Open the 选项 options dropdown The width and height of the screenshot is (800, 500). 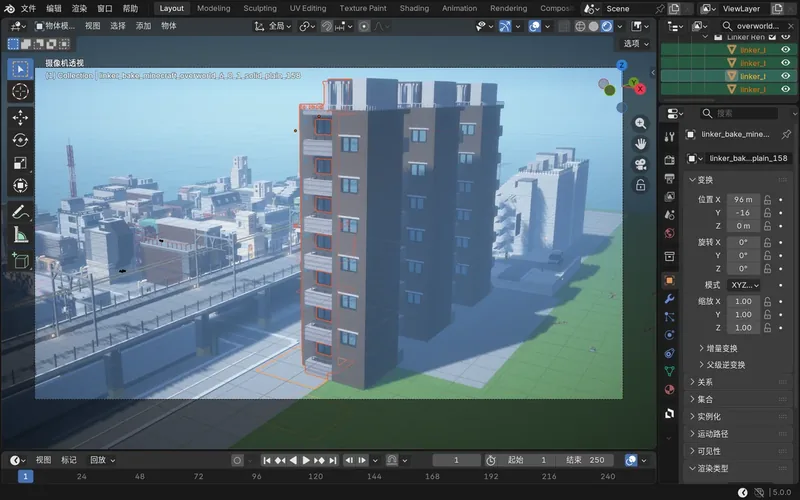(x=636, y=44)
